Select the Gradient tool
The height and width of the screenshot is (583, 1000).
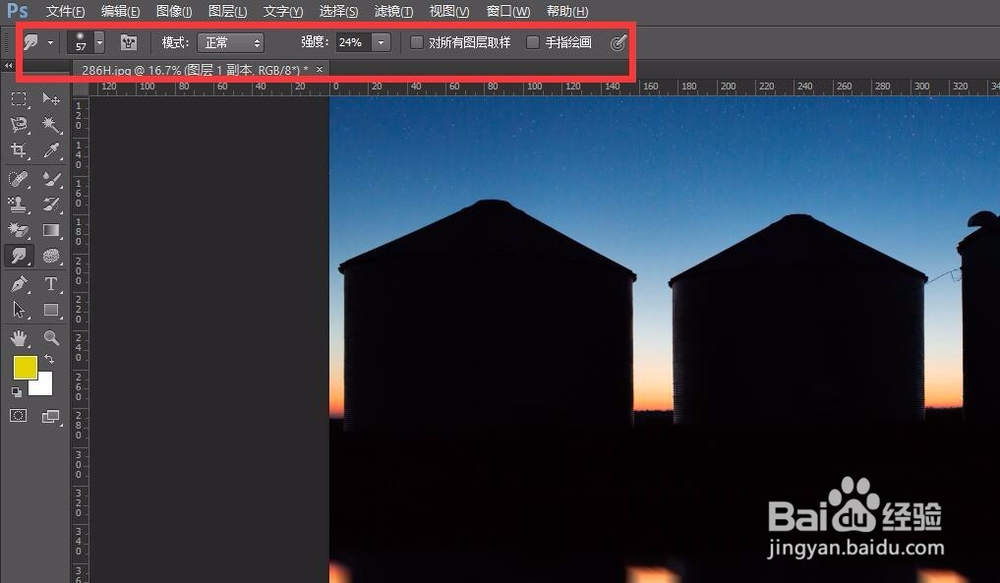pyautogui.click(x=51, y=230)
